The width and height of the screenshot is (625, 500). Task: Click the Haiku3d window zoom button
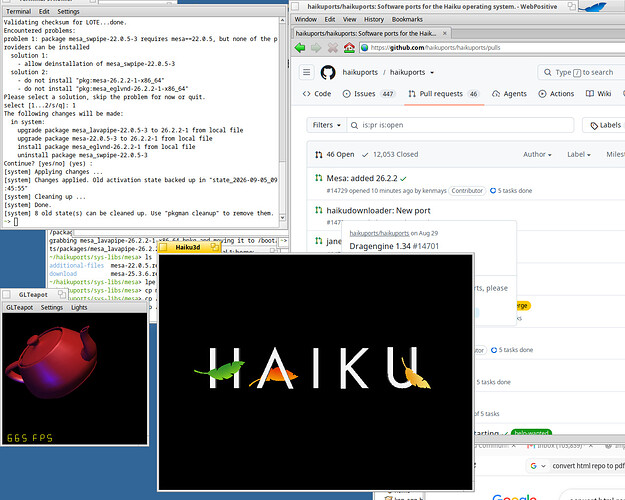(x=214, y=247)
